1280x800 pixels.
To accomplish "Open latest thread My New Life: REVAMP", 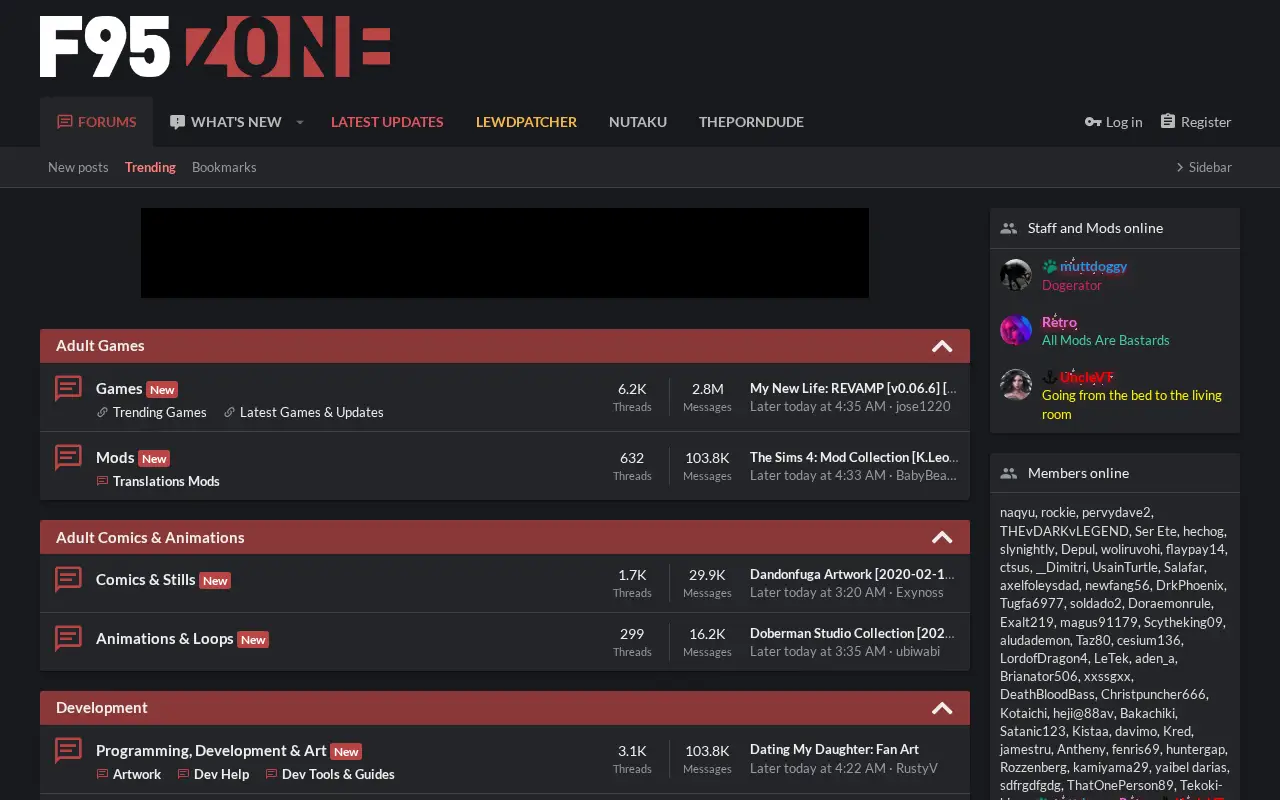I will pyautogui.click(x=854, y=388).
